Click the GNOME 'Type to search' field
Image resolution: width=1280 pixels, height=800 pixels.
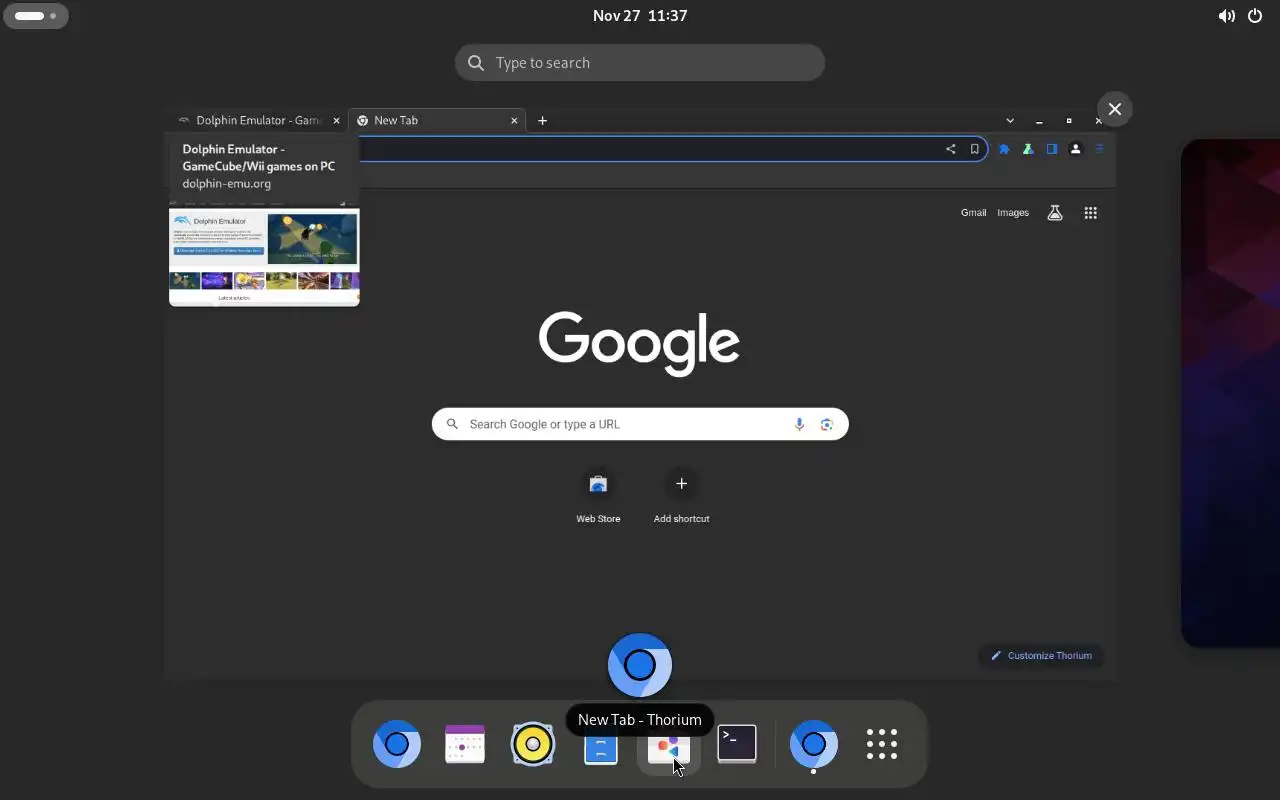tap(640, 63)
